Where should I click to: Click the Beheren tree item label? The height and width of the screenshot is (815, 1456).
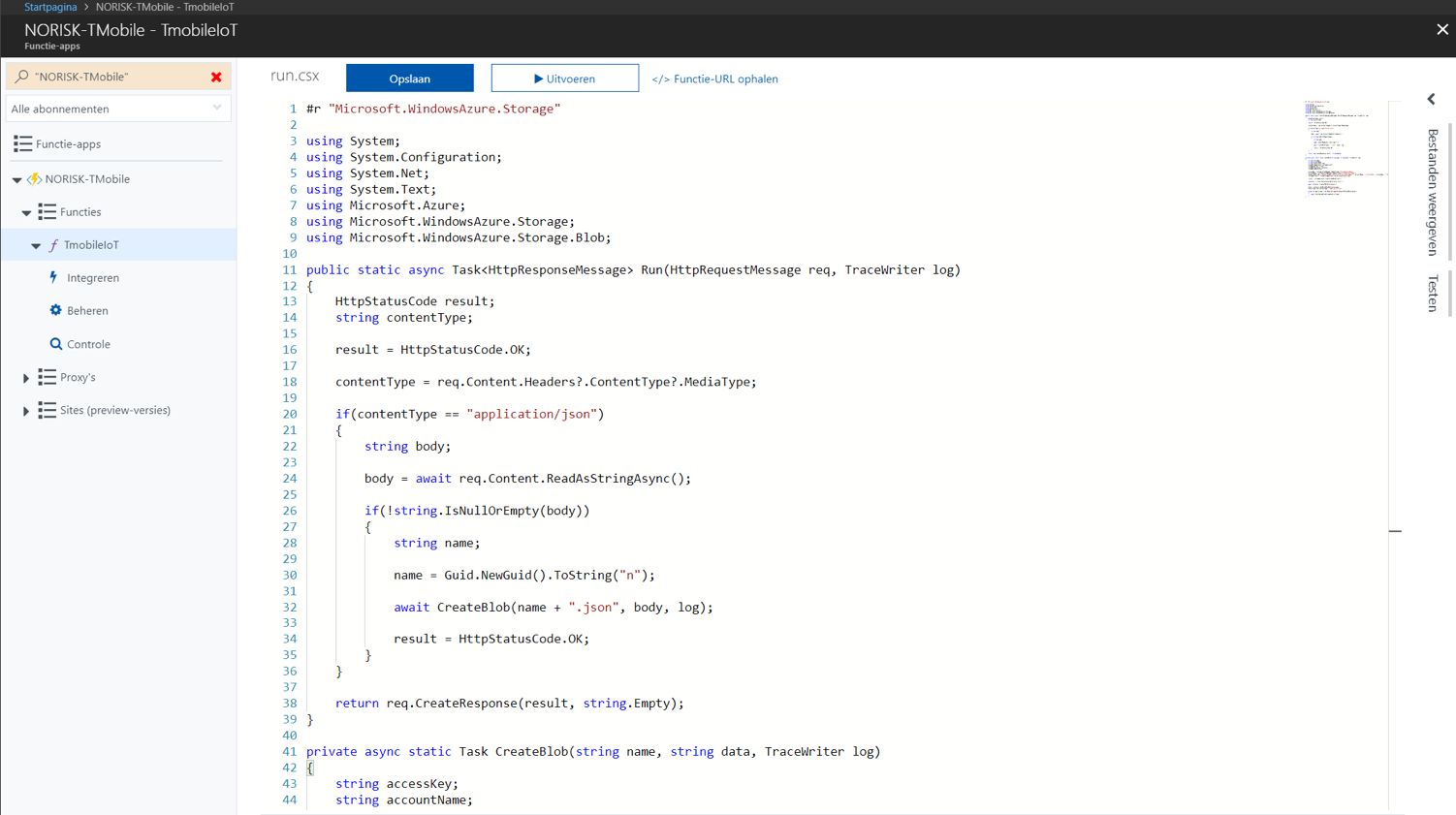click(x=87, y=311)
